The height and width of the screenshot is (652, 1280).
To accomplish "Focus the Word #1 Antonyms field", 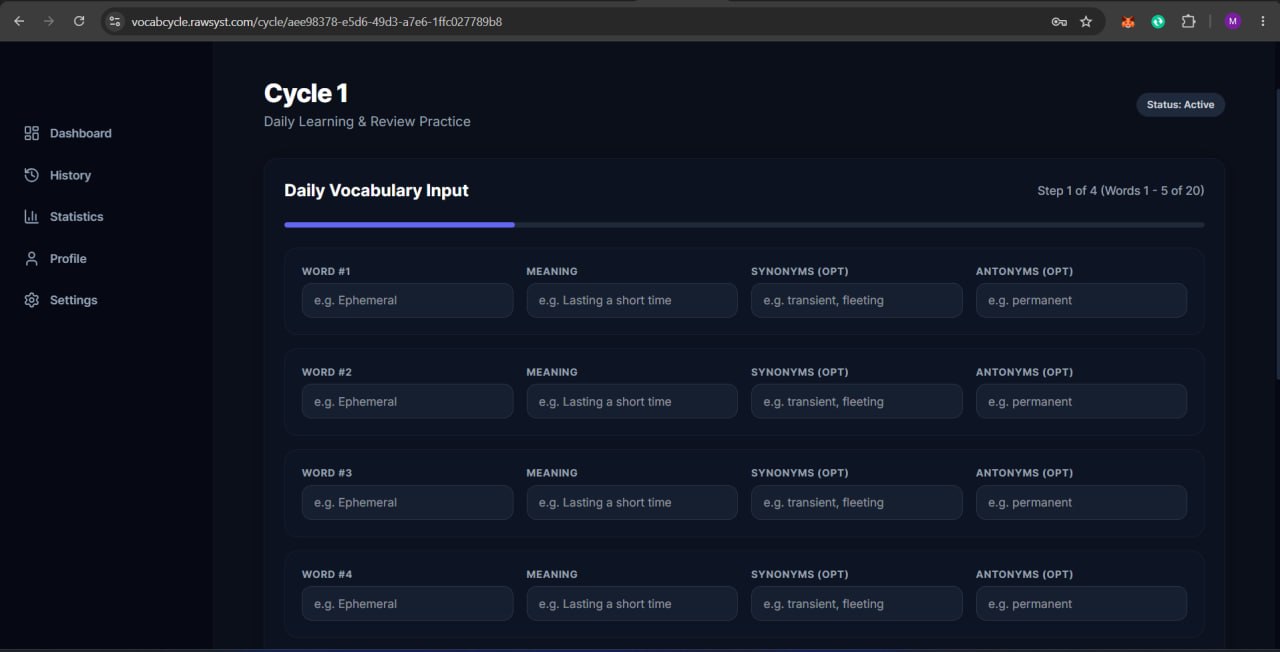I will pos(1081,300).
